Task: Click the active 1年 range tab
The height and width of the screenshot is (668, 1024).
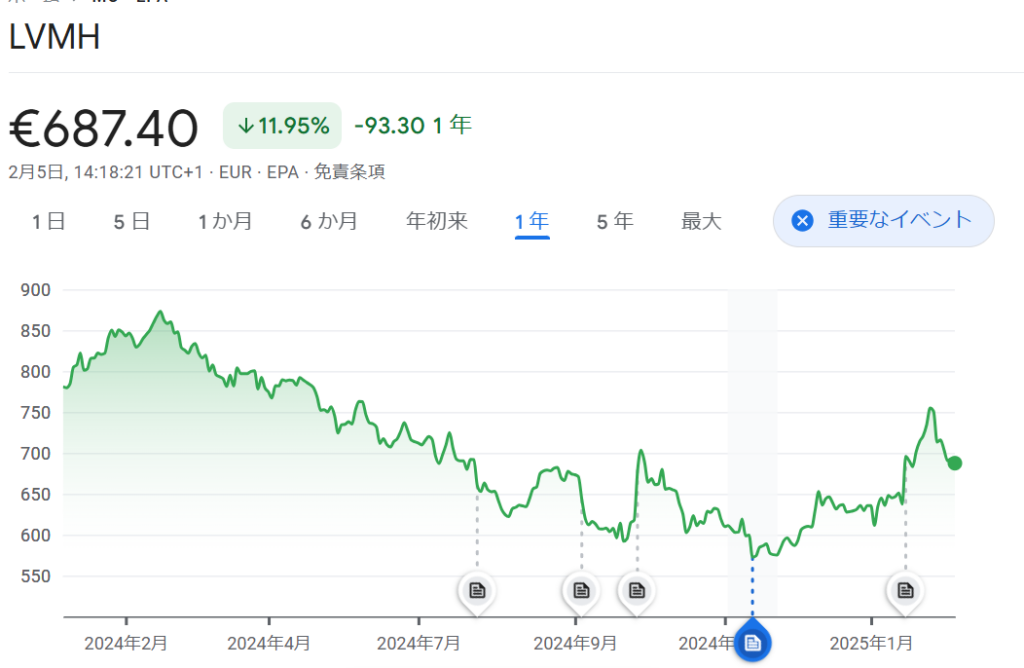Action: (x=532, y=222)
